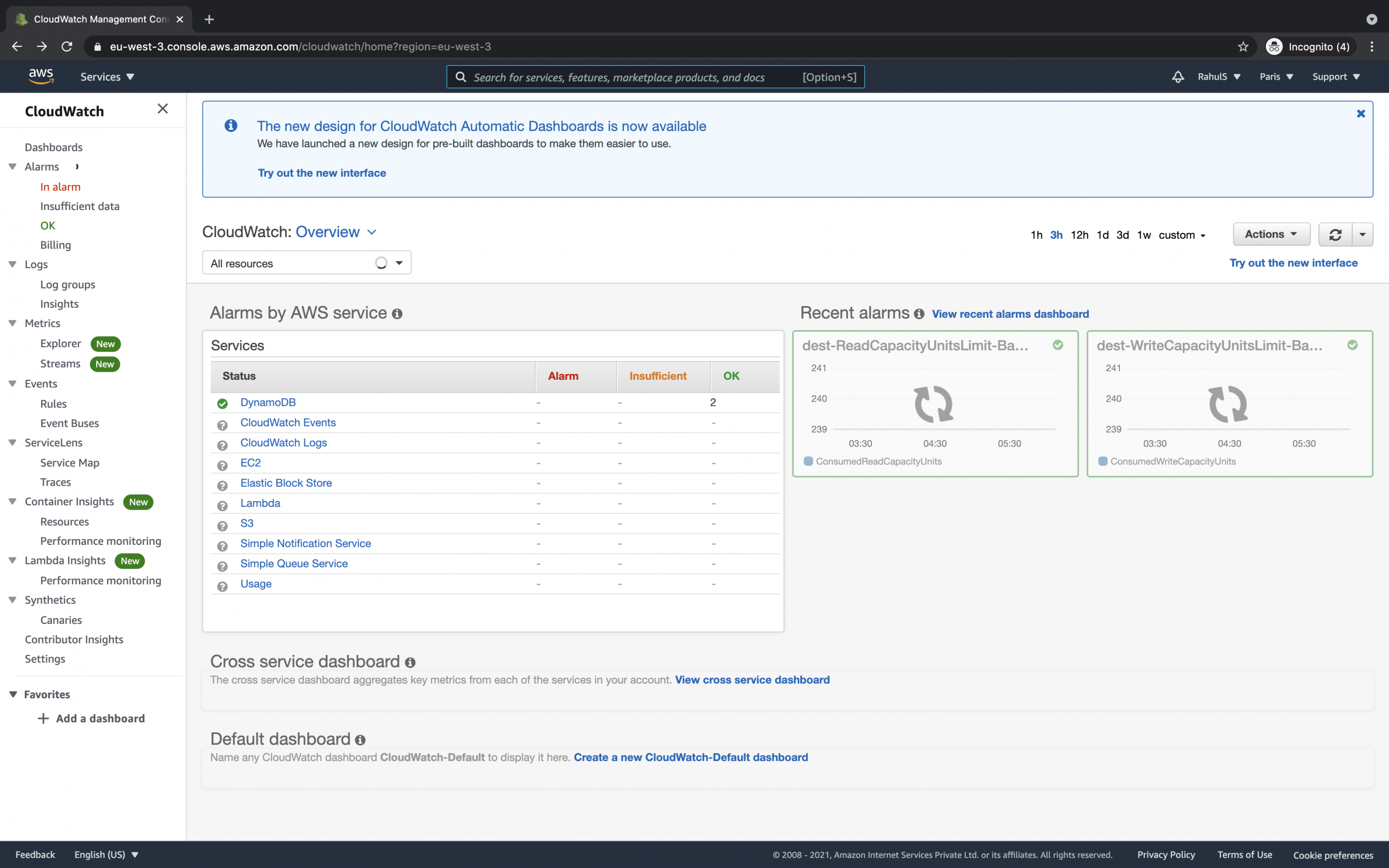
Task: Select the 1d time range
Action: (1103, 235)
